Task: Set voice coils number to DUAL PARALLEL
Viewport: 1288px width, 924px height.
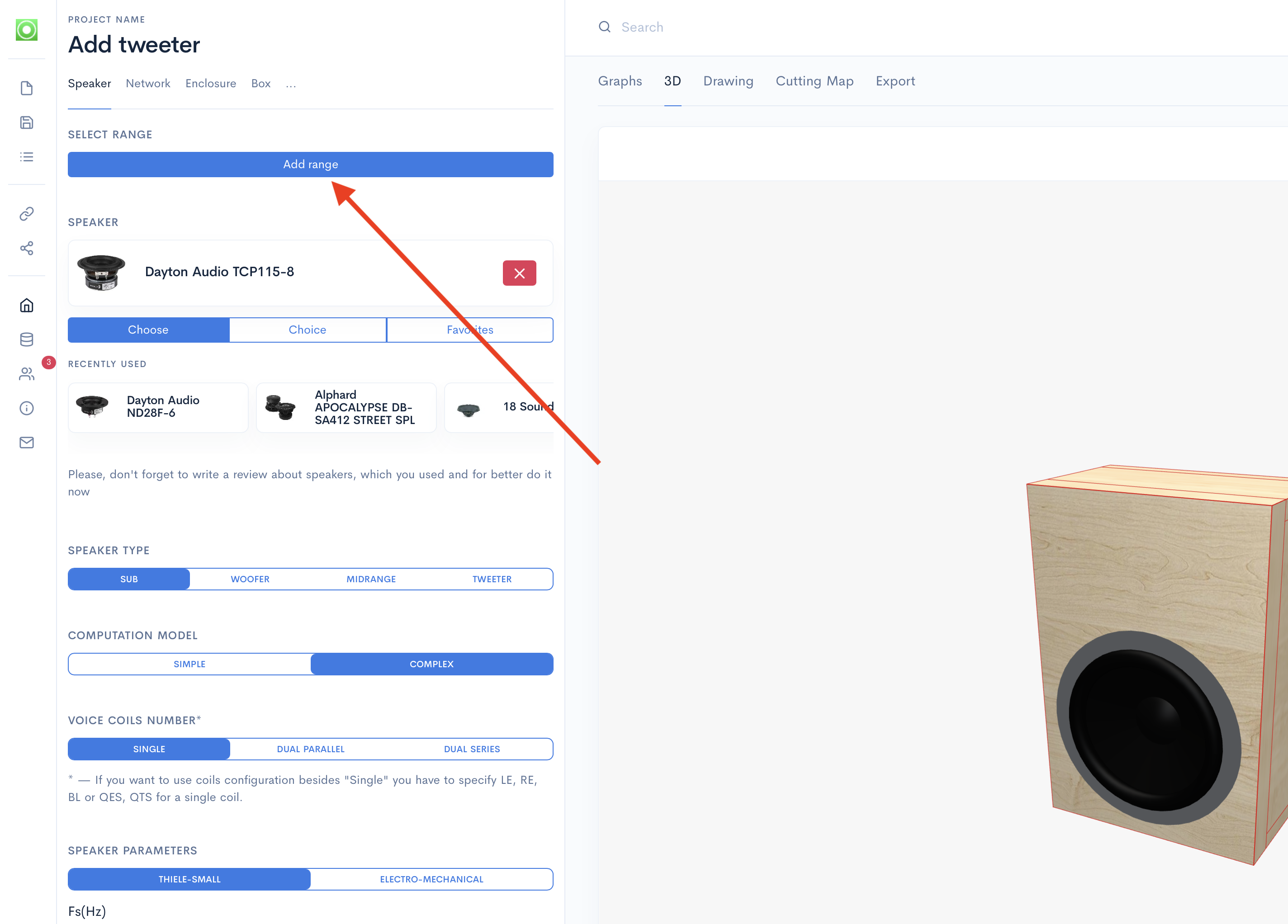Action: click(x=311, y=749)
